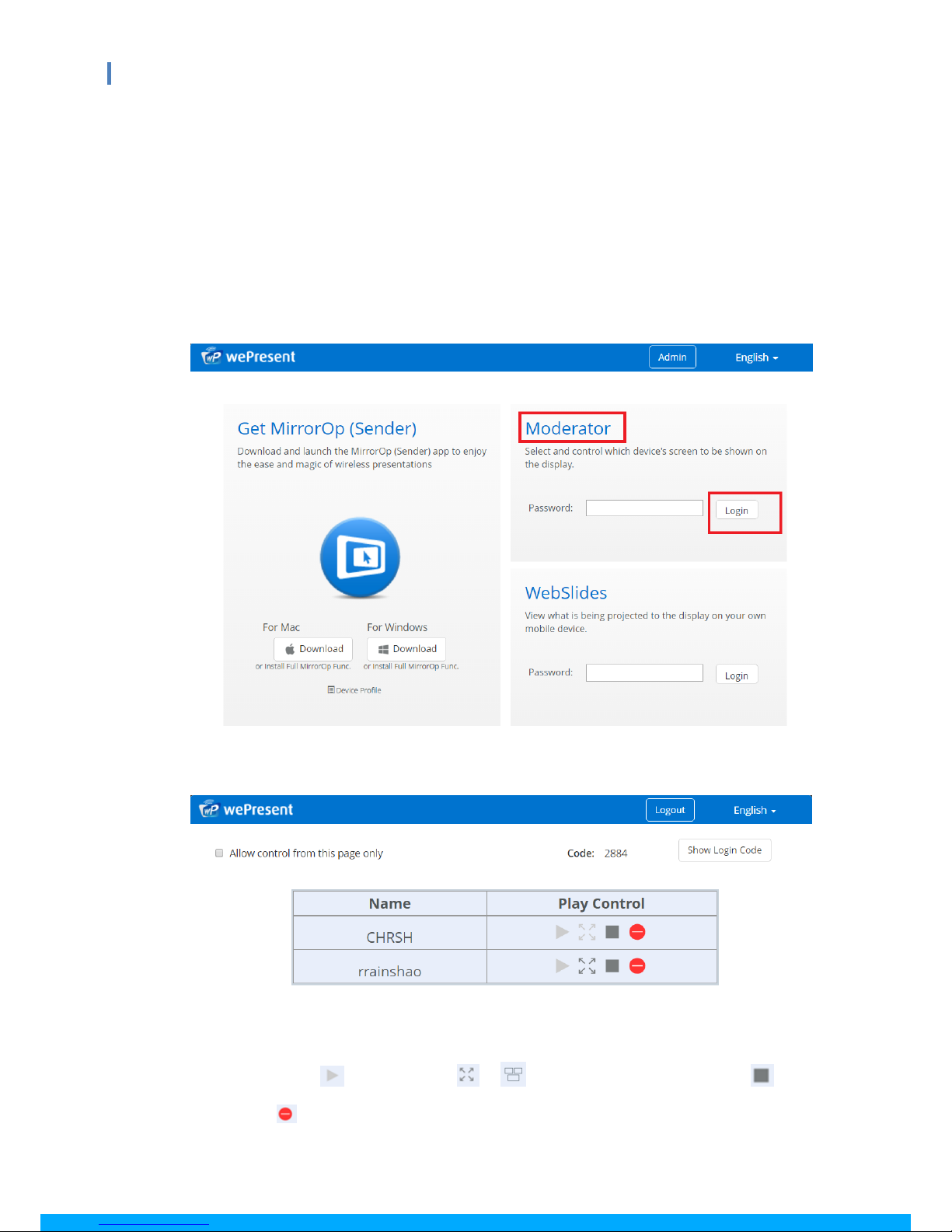
Task: Click the CHRSH name cell
Action: click(x=389, y=933)
